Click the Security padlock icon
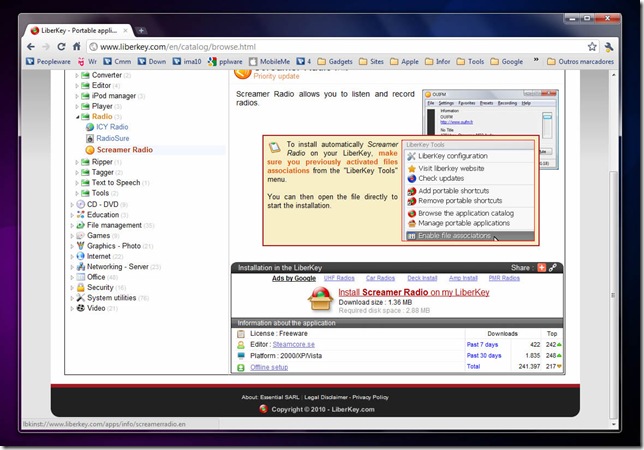 (x=80, y=287)
